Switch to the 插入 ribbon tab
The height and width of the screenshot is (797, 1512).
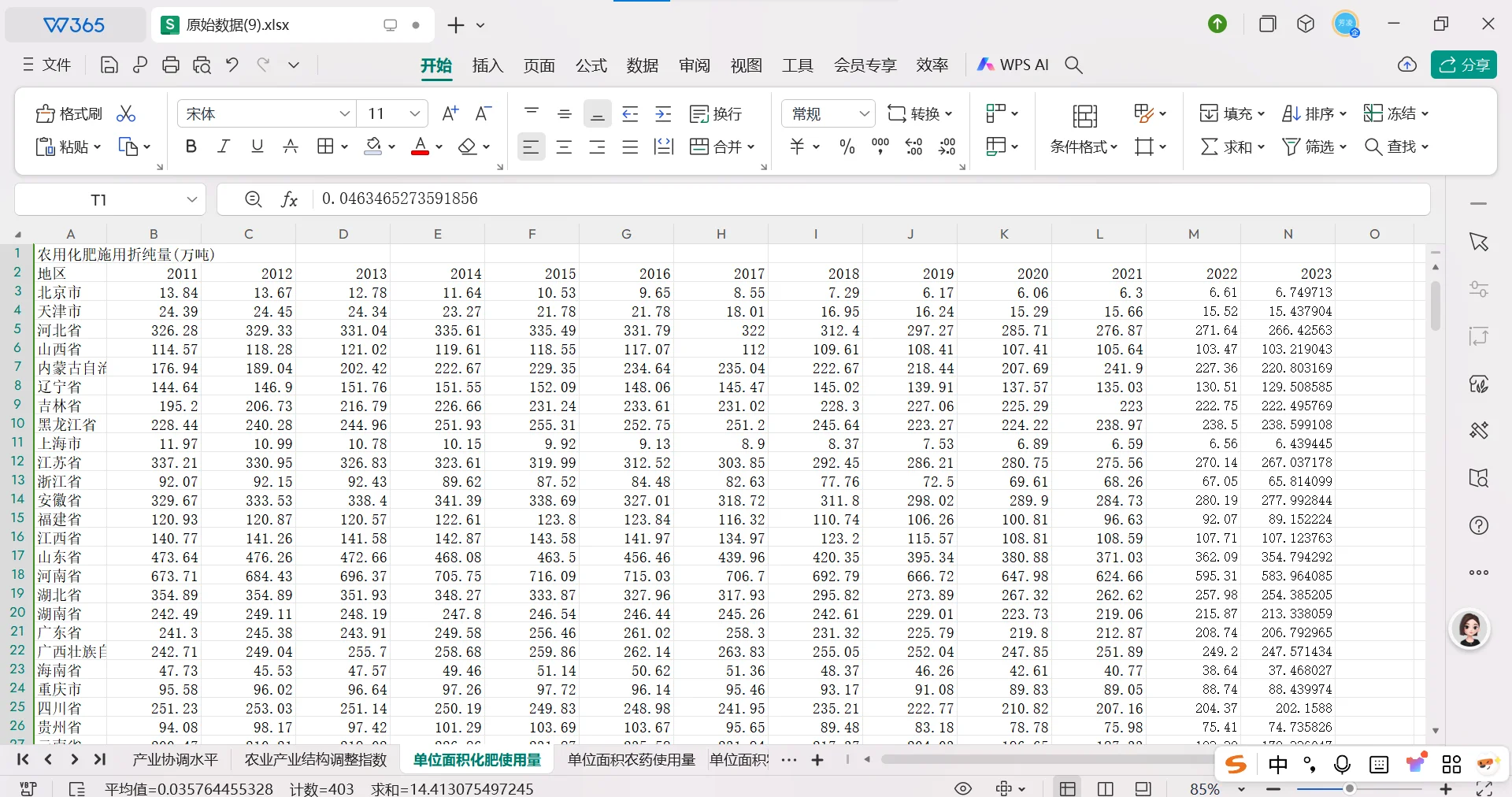tap(487, 65)
